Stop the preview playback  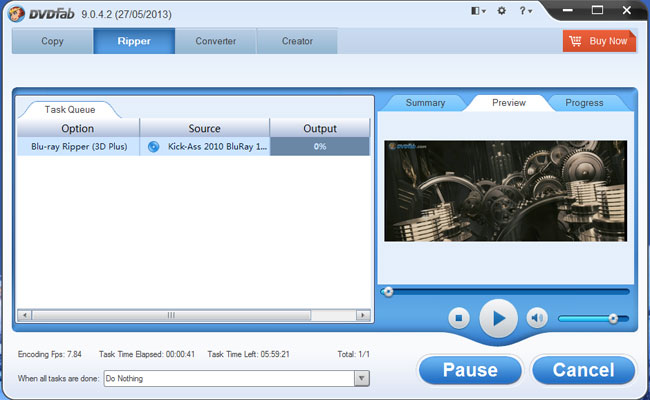click(458, 318)
